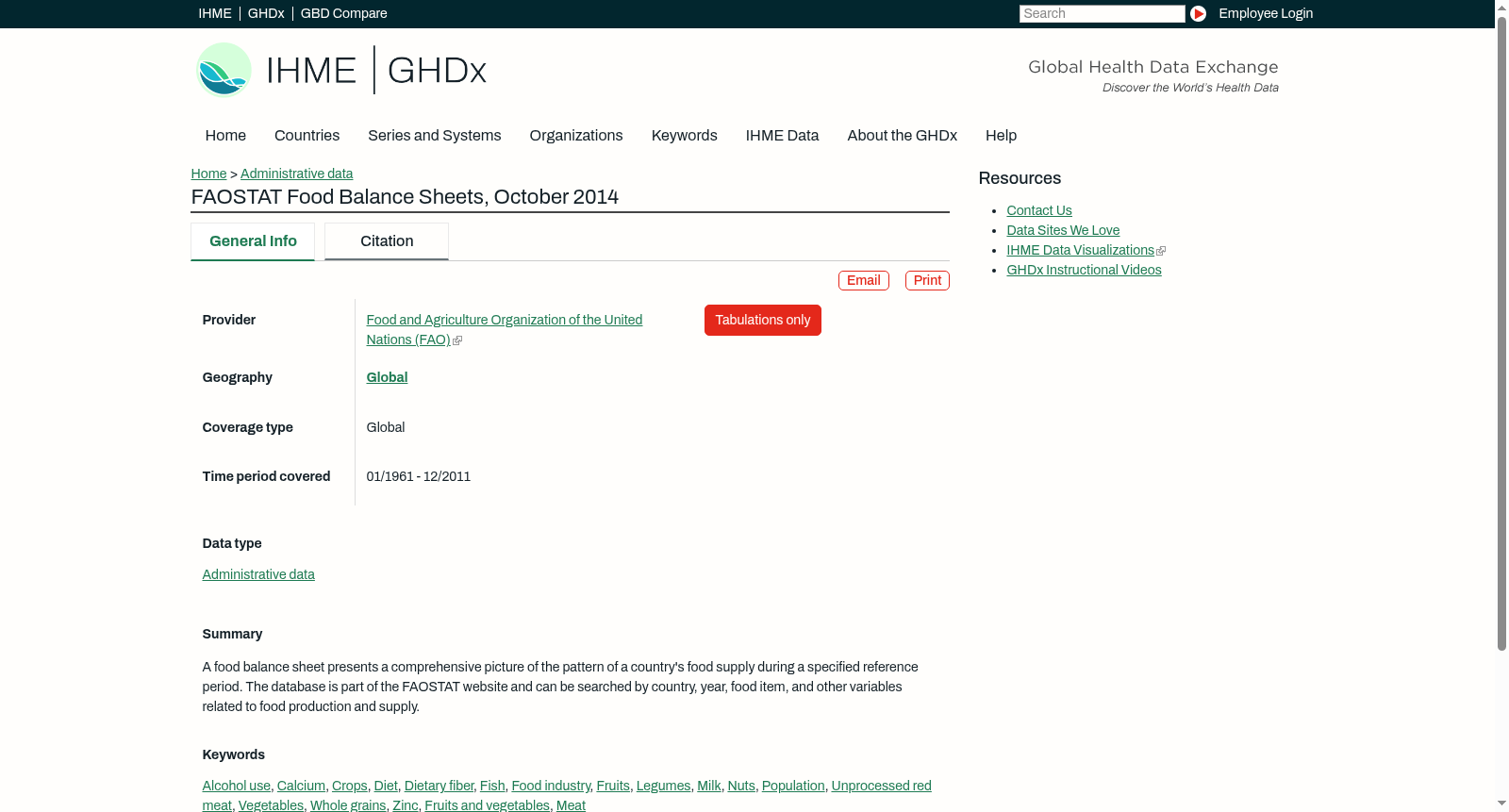Click the Food industry keyword link
This screenshot has width=1509, height=812.
(x=551, y=786)
